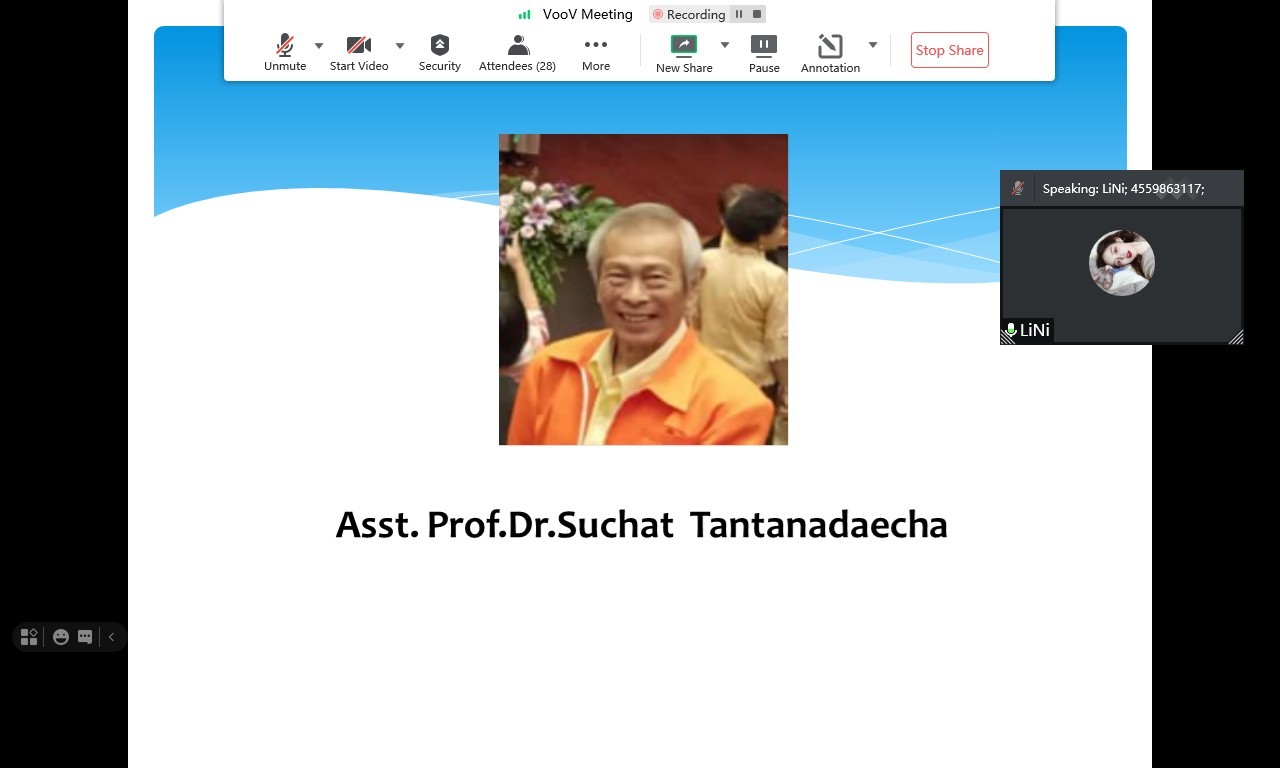This screenshot has height=768, width=1280.
Task: Click the slide's presenter photo
Action: tap(643, 289)
